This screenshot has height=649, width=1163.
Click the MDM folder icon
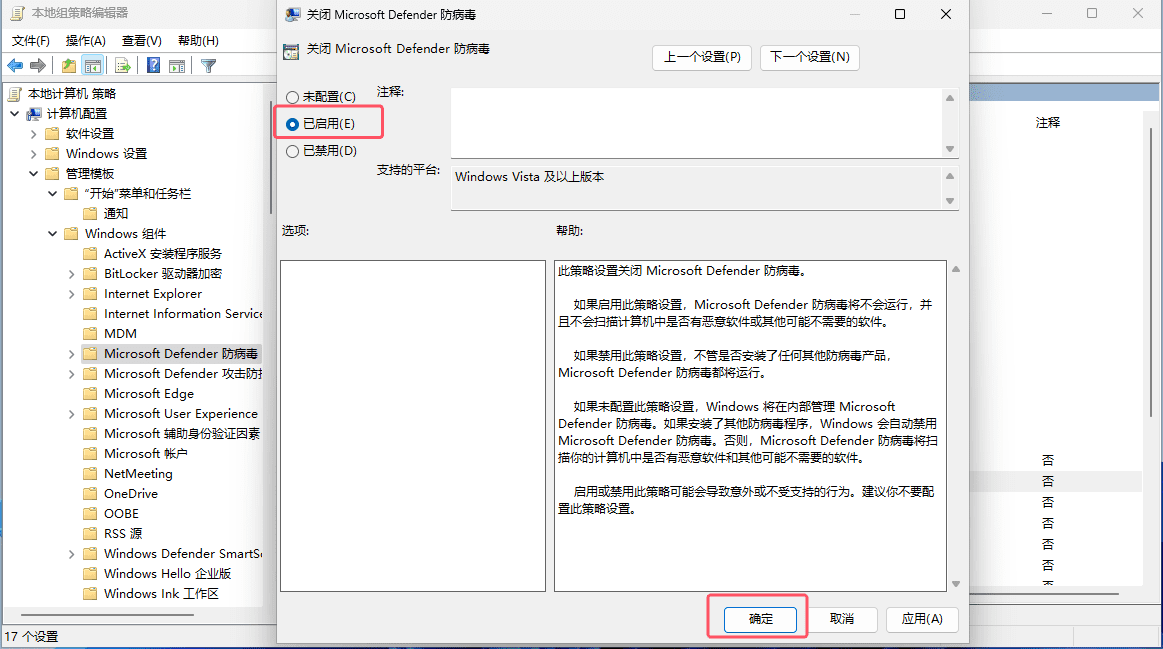coord(90,334)
